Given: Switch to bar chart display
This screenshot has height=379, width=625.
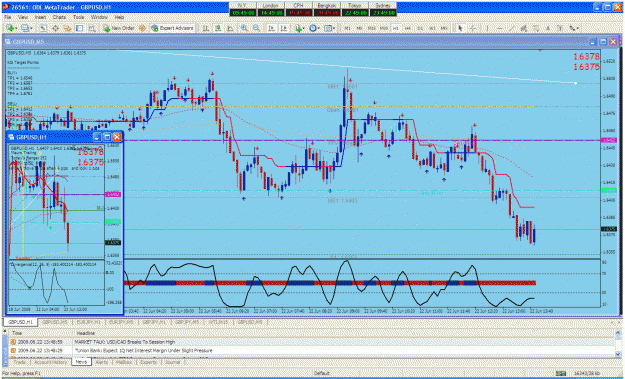Looking at the screenshot, I should pyautogui.click(x=206, y=28).
